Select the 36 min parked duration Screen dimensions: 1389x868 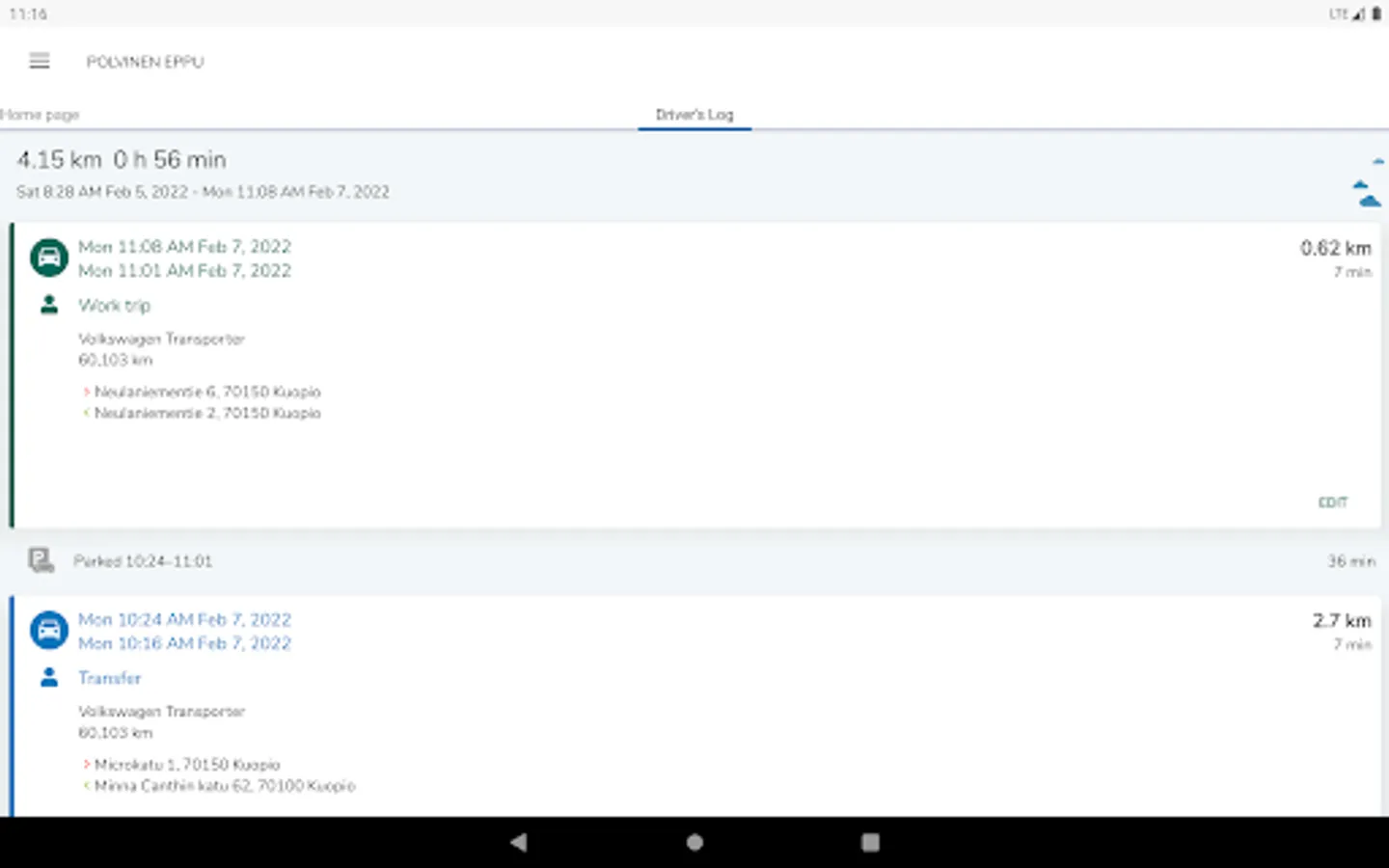(x=1350, y=561)
